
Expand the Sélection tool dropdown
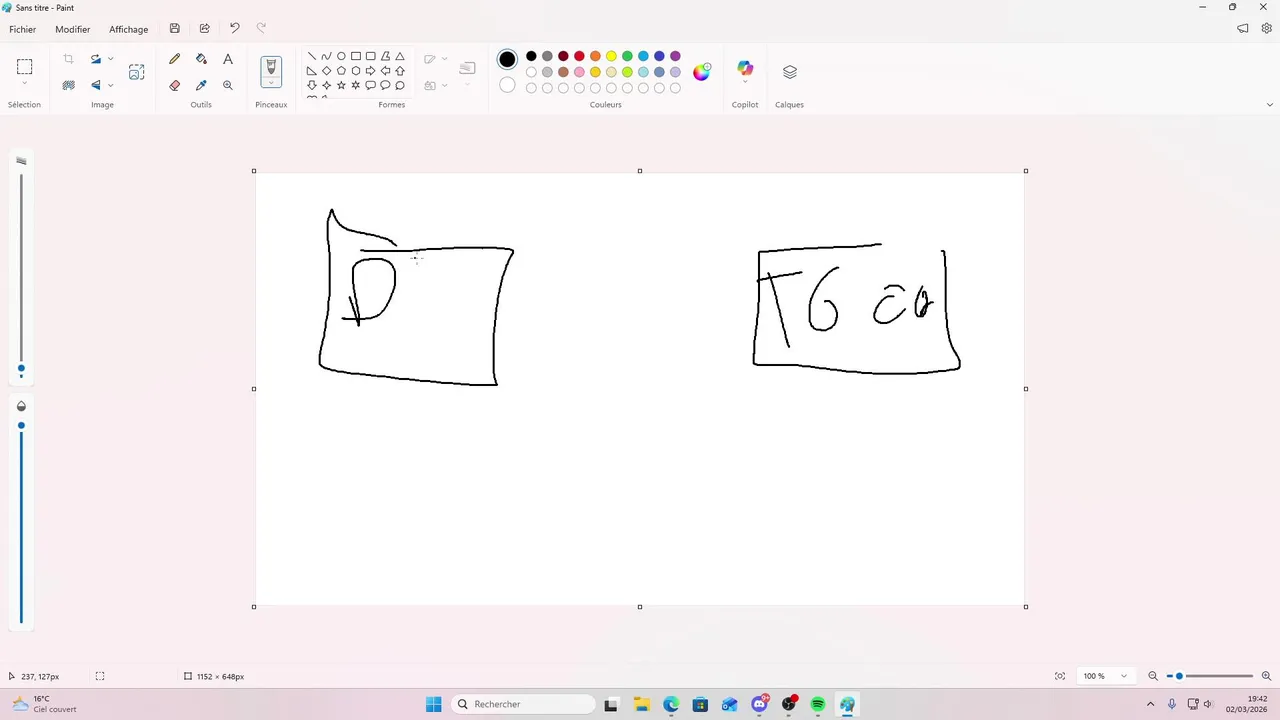pyautogui.click(x=24, y=84)
